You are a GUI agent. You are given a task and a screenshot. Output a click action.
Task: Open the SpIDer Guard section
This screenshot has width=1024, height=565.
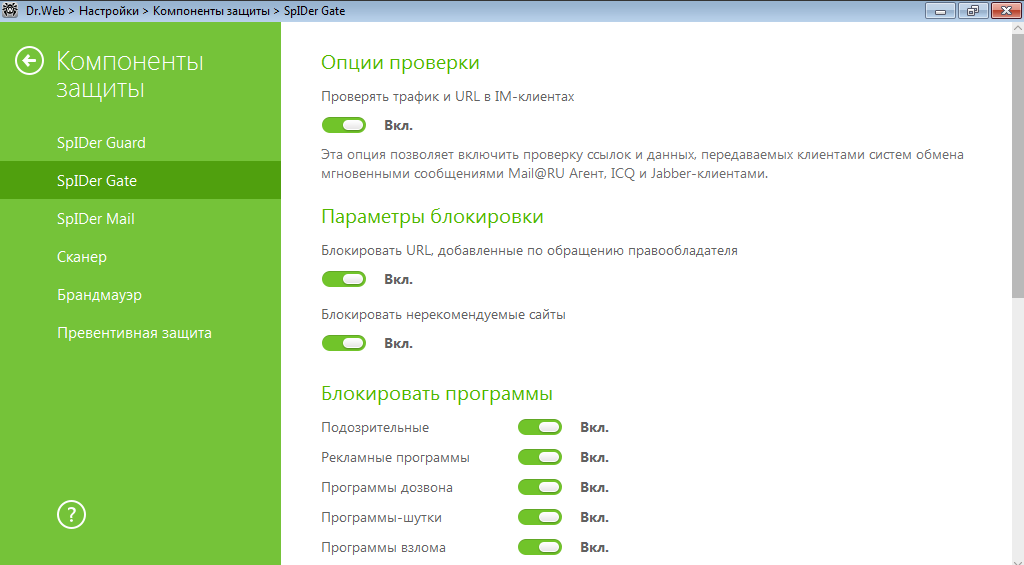pyautogui.click(x=140, y=142)
